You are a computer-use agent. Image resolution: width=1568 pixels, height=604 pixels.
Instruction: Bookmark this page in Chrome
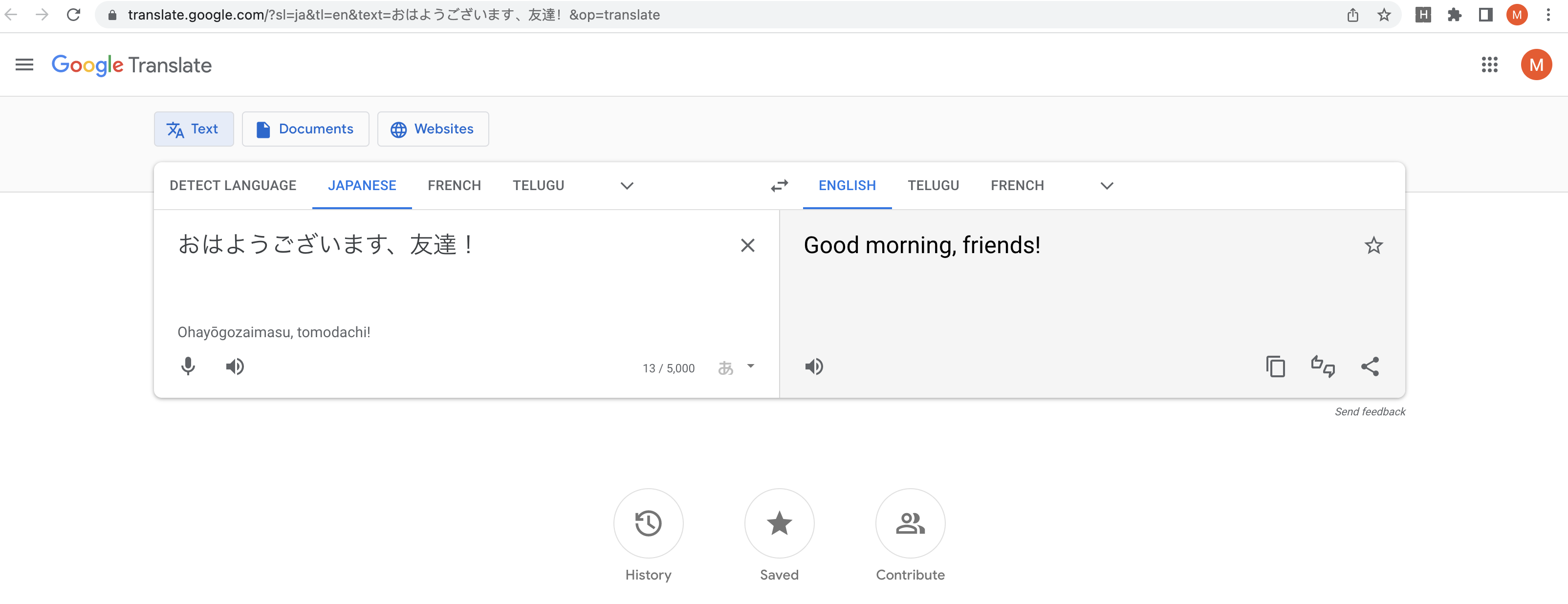tap(1384, 15)
